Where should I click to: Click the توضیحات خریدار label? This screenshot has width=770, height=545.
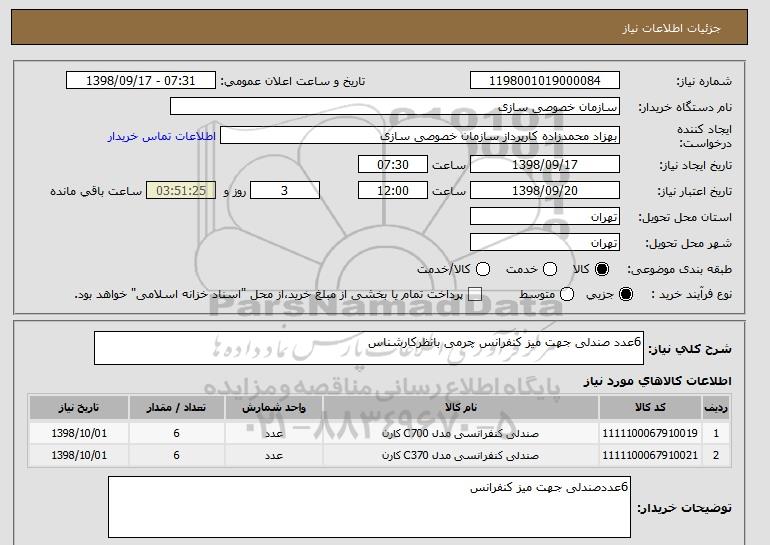click(685, 508)
